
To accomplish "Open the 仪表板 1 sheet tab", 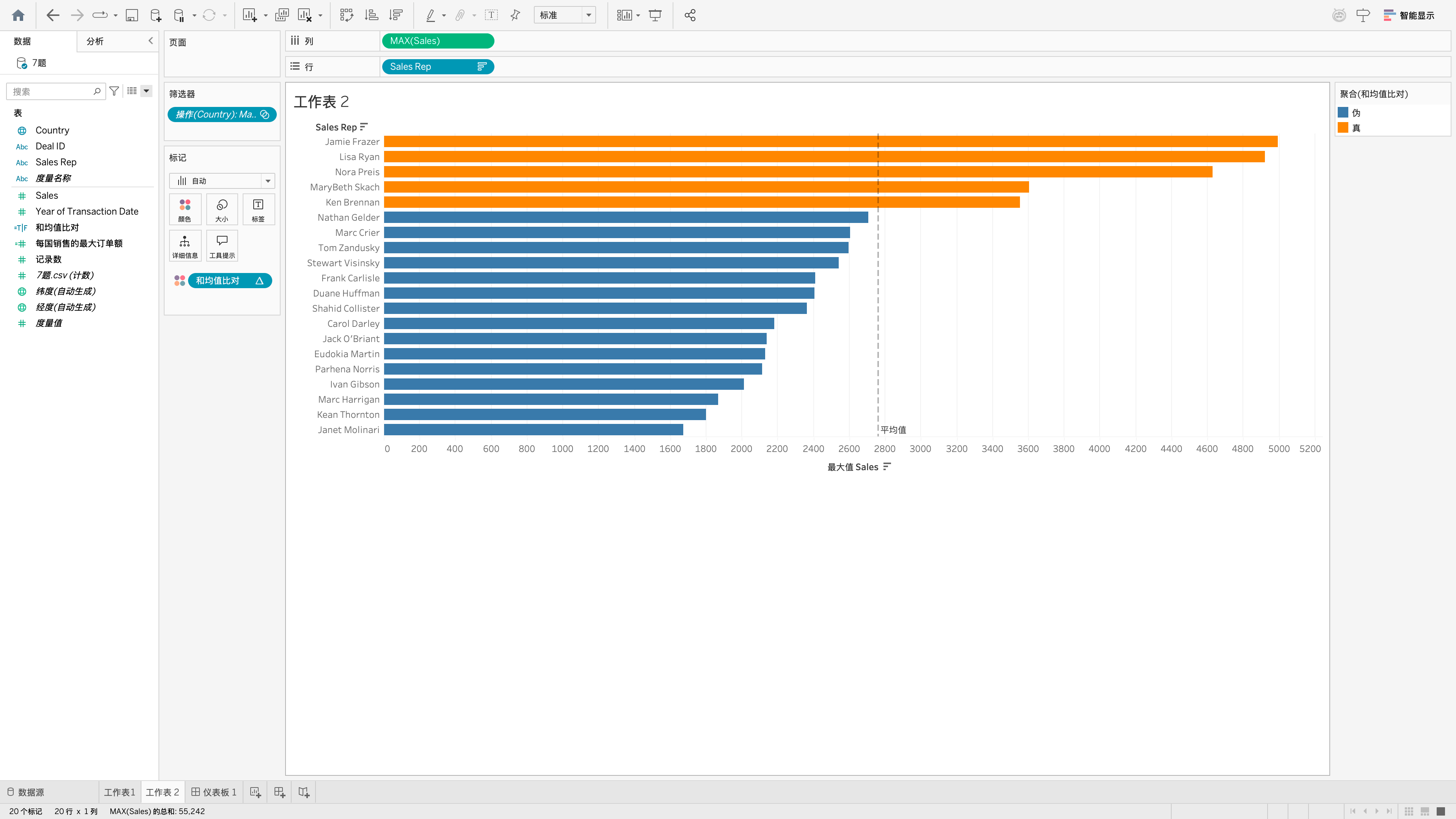I will point(213,792).
